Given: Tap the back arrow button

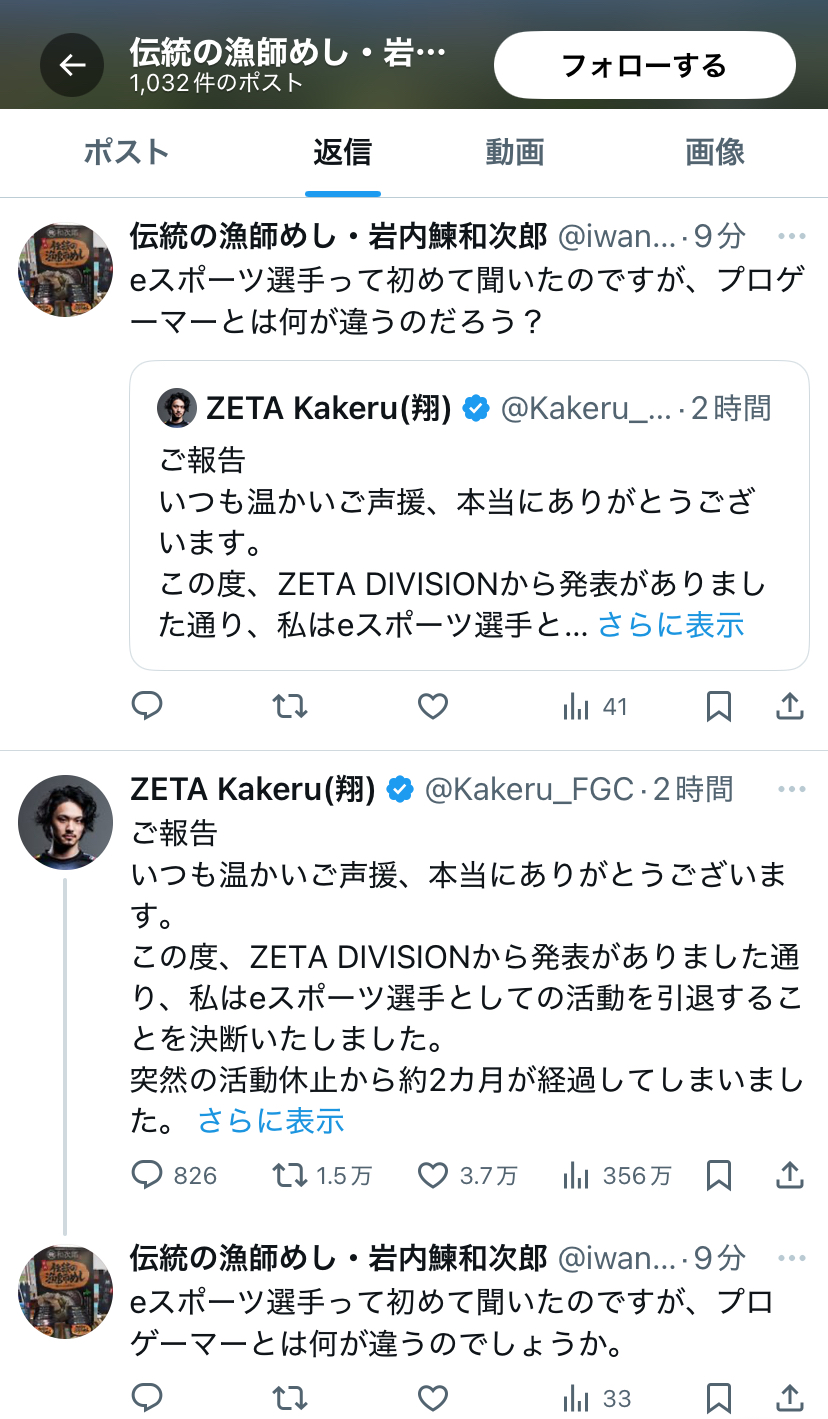Looking at the screenshot, I should [x=72, y=66].
